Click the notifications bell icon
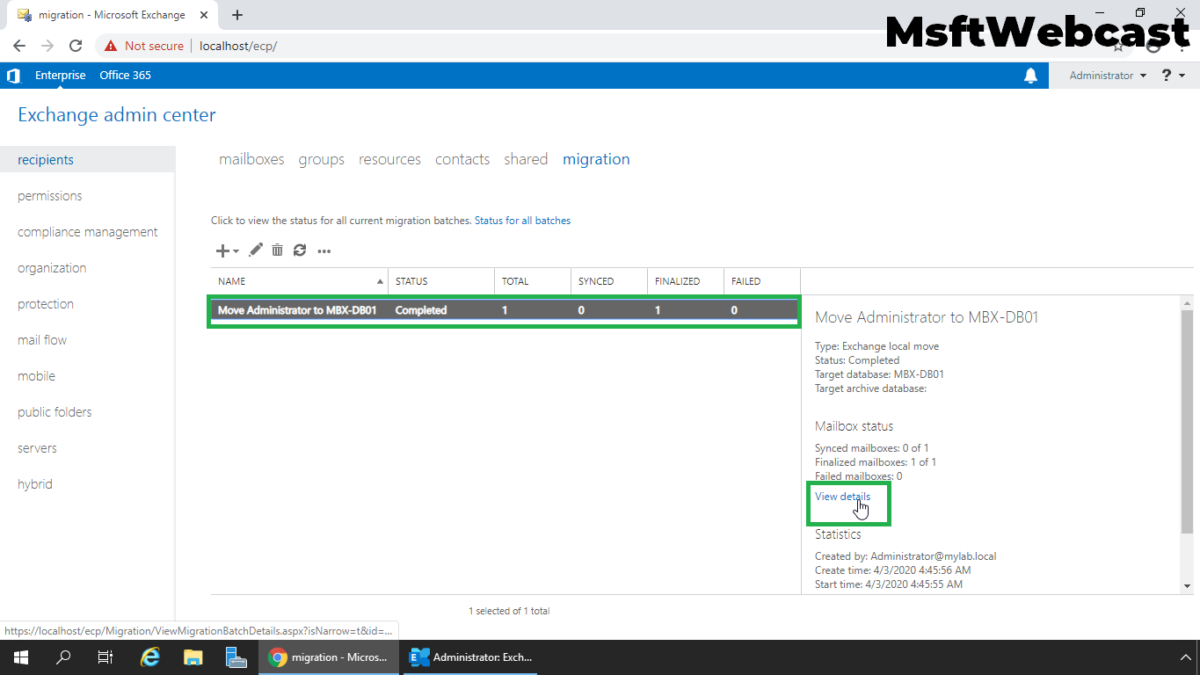The height and width of the screenshot is (675, 1200). coord(1031,76)
